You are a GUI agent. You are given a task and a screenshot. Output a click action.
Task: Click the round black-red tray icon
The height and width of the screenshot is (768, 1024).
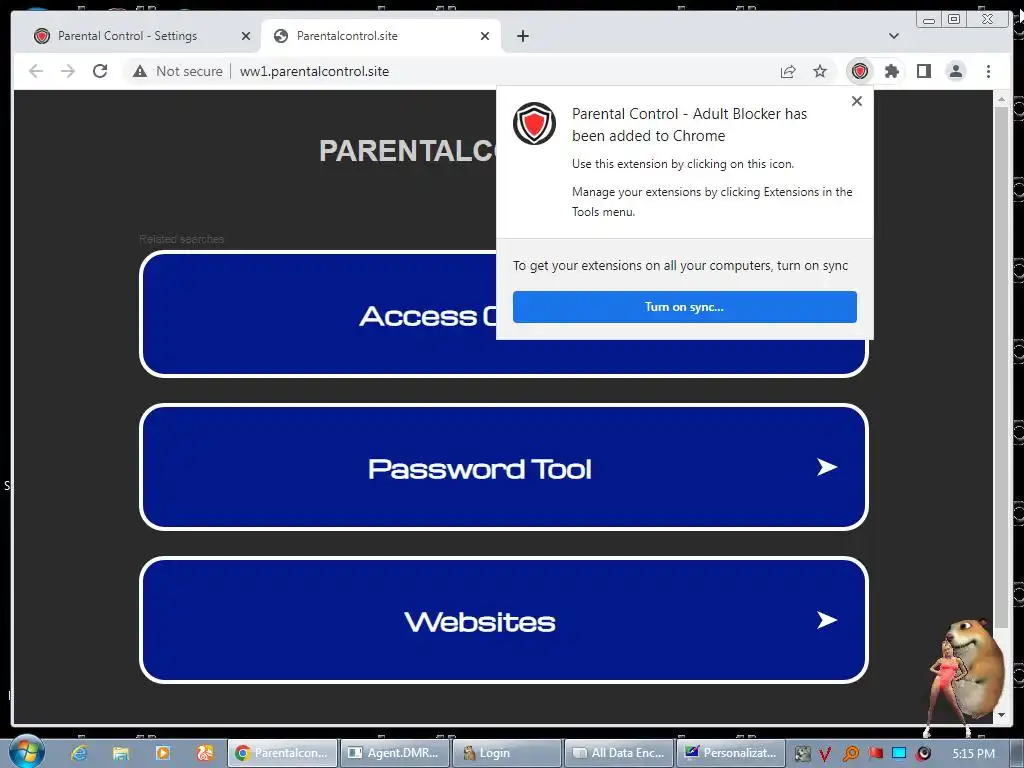click(x=923, y=754)
